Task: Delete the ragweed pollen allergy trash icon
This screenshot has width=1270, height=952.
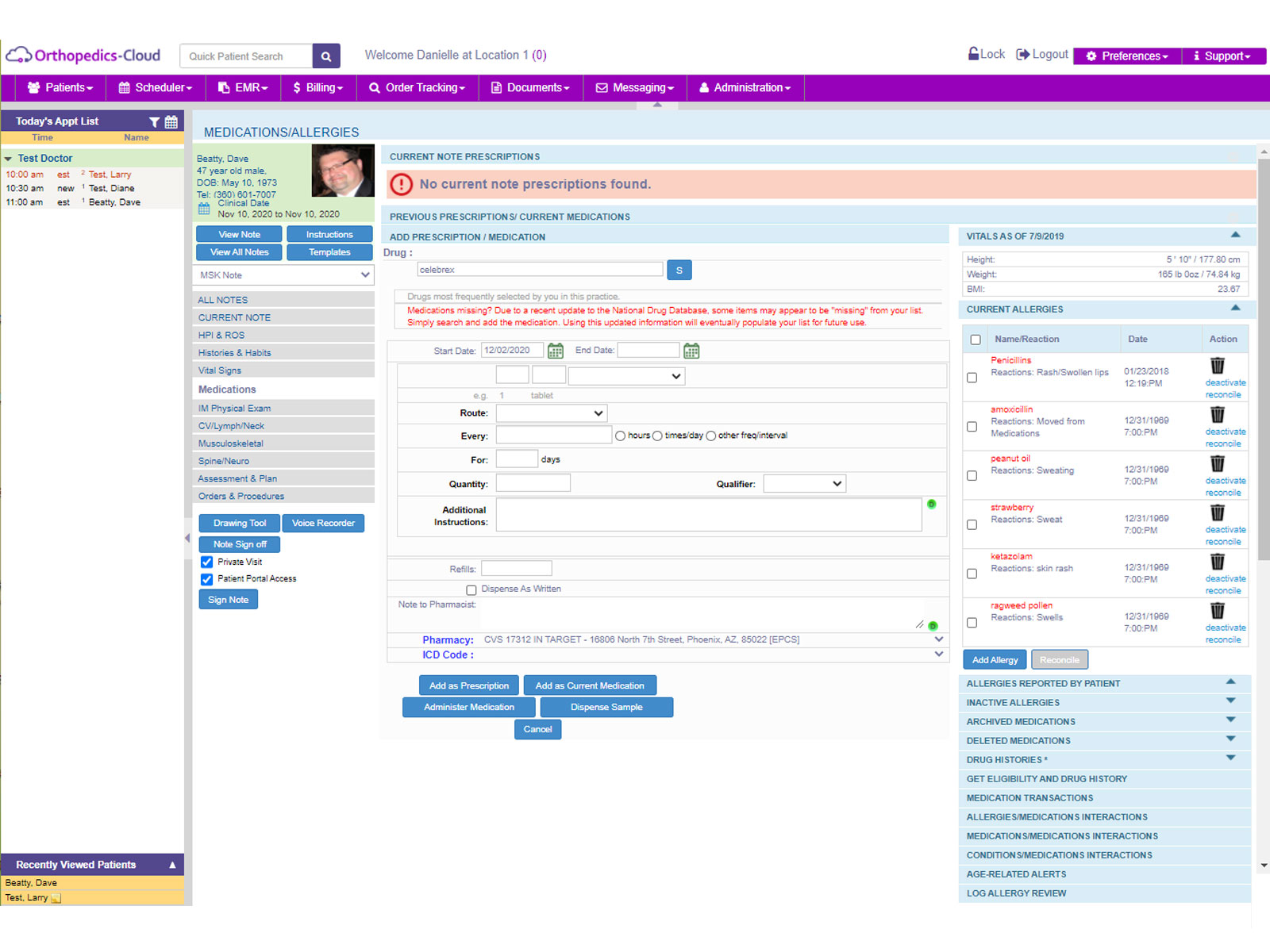Action: coord(1217,611)
